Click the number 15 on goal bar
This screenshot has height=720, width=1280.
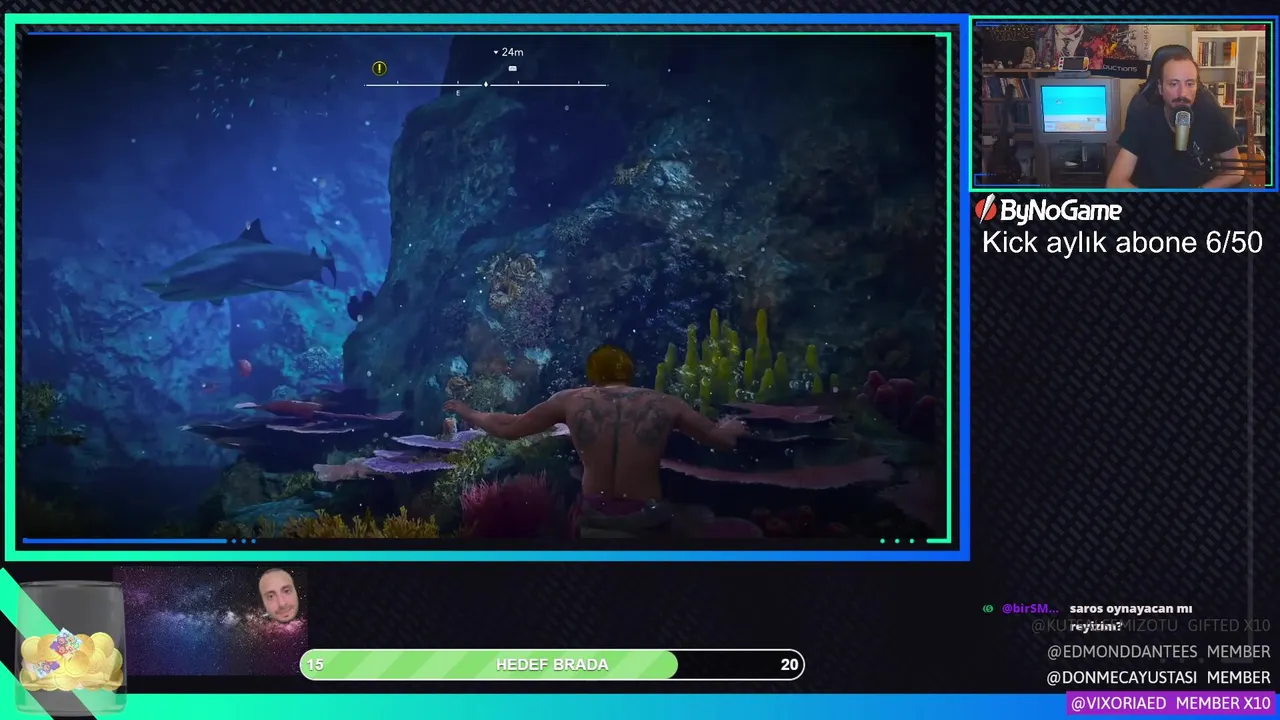pos(315,664)
